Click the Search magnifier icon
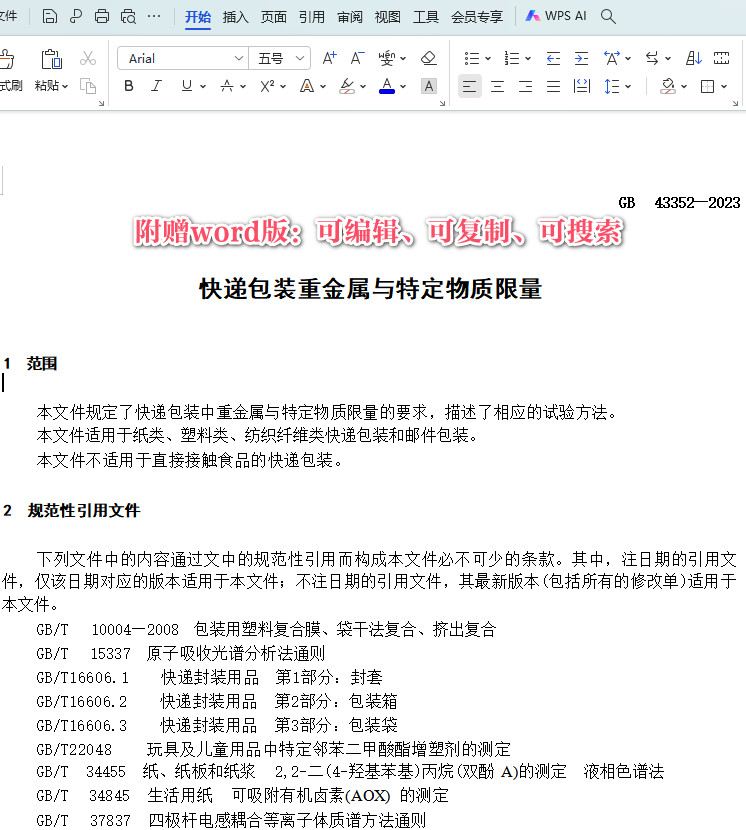Image resolution: width=746 pixels, height=830 pixels. point(608,16)
